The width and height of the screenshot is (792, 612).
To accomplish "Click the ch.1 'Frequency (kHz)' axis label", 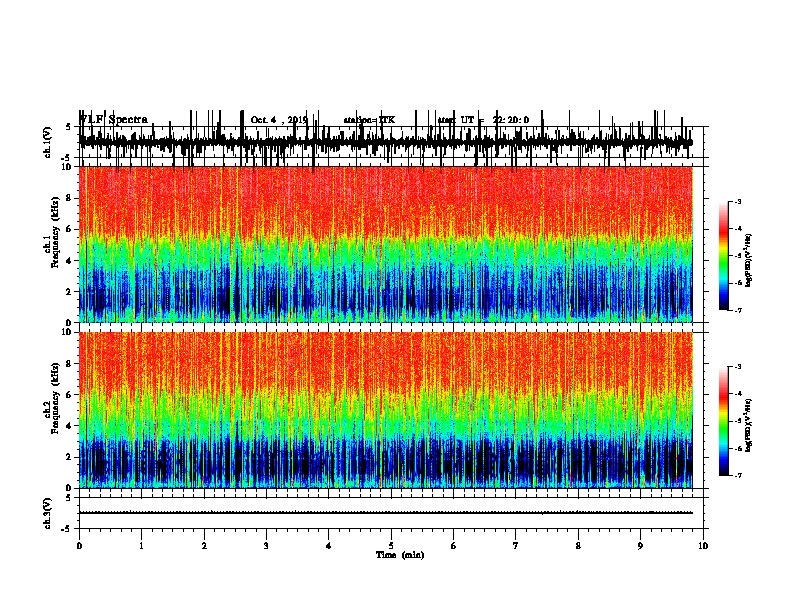I will (55, 232).
